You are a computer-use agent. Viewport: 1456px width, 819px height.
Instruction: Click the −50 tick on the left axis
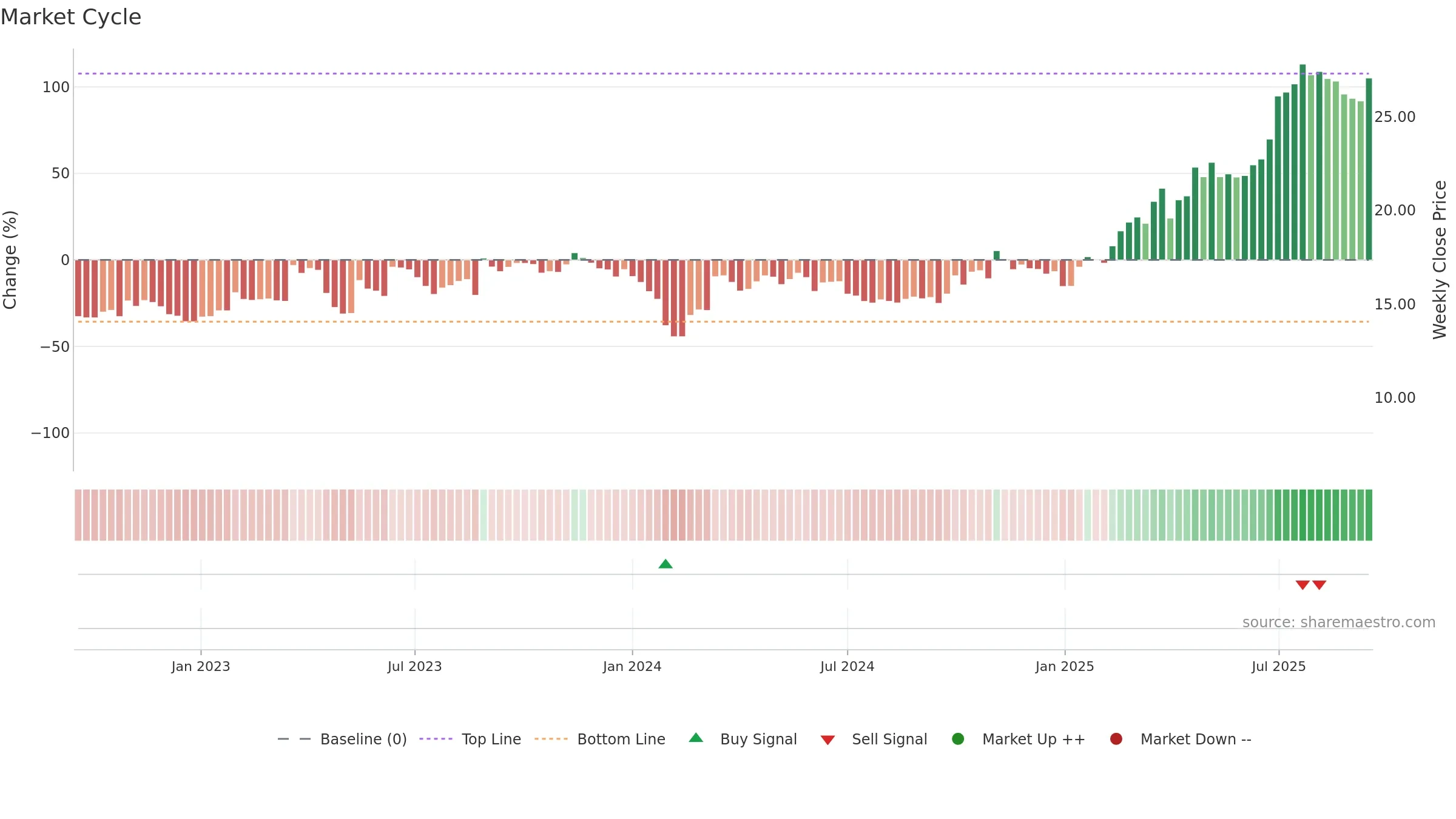[x=55, y=347]
